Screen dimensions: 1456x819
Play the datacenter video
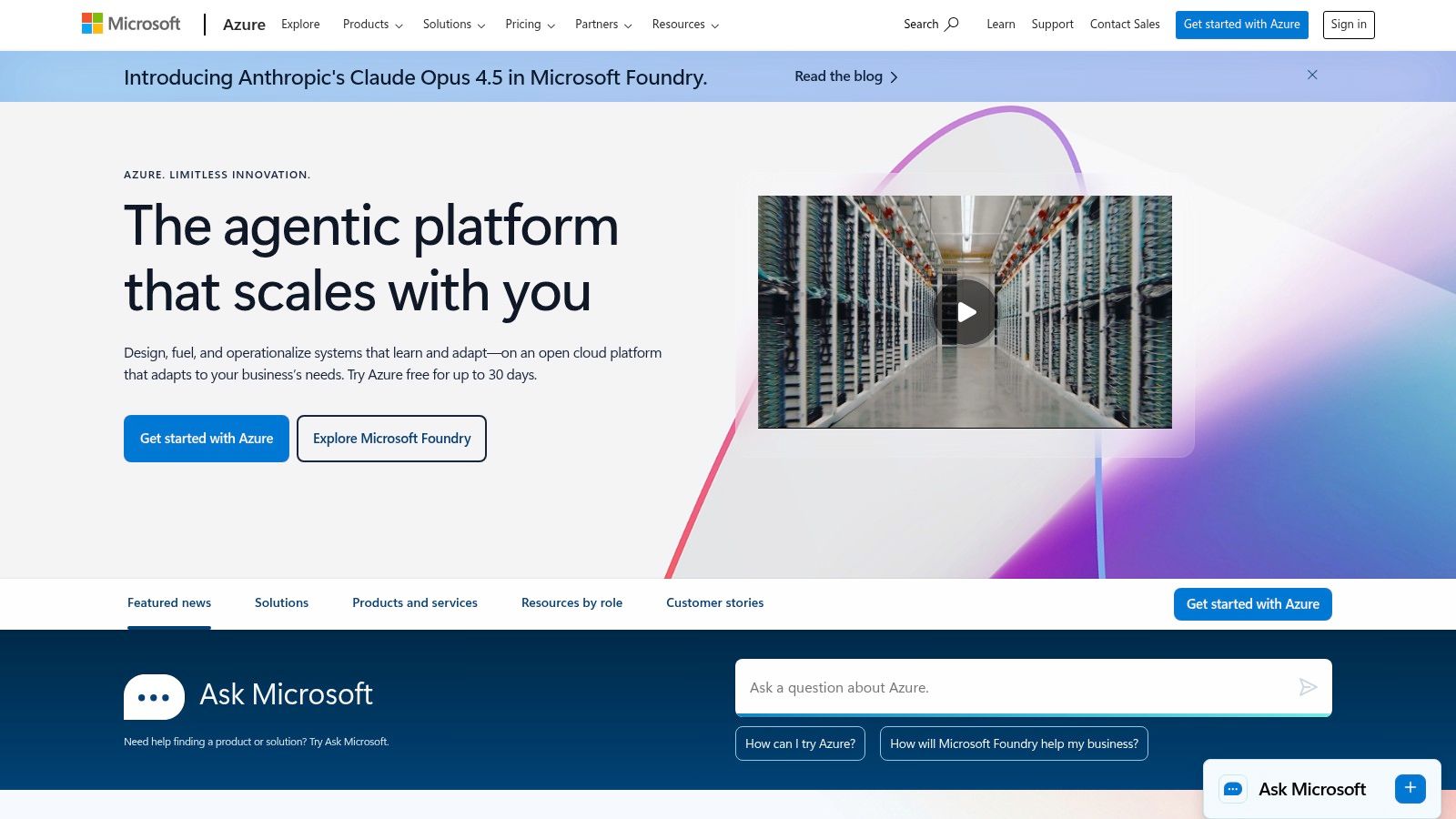pyautogui.click(x=966, y=311)
